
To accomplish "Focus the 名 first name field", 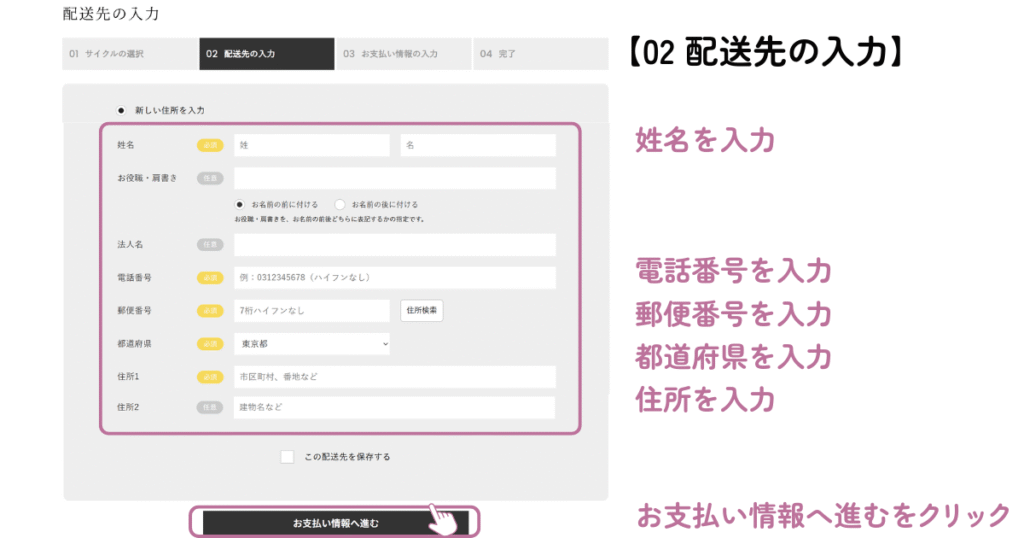I will click(x=478, y=146).
